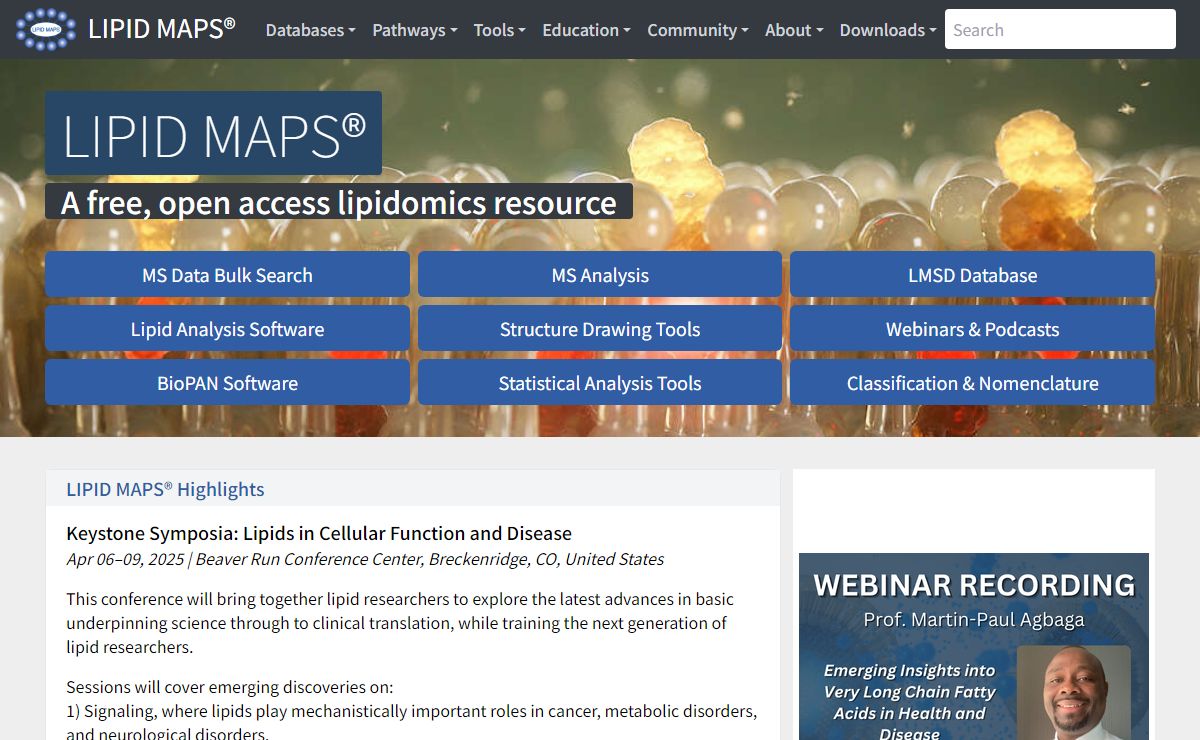Open the Webinar Recording banner image

coord(974,646)
